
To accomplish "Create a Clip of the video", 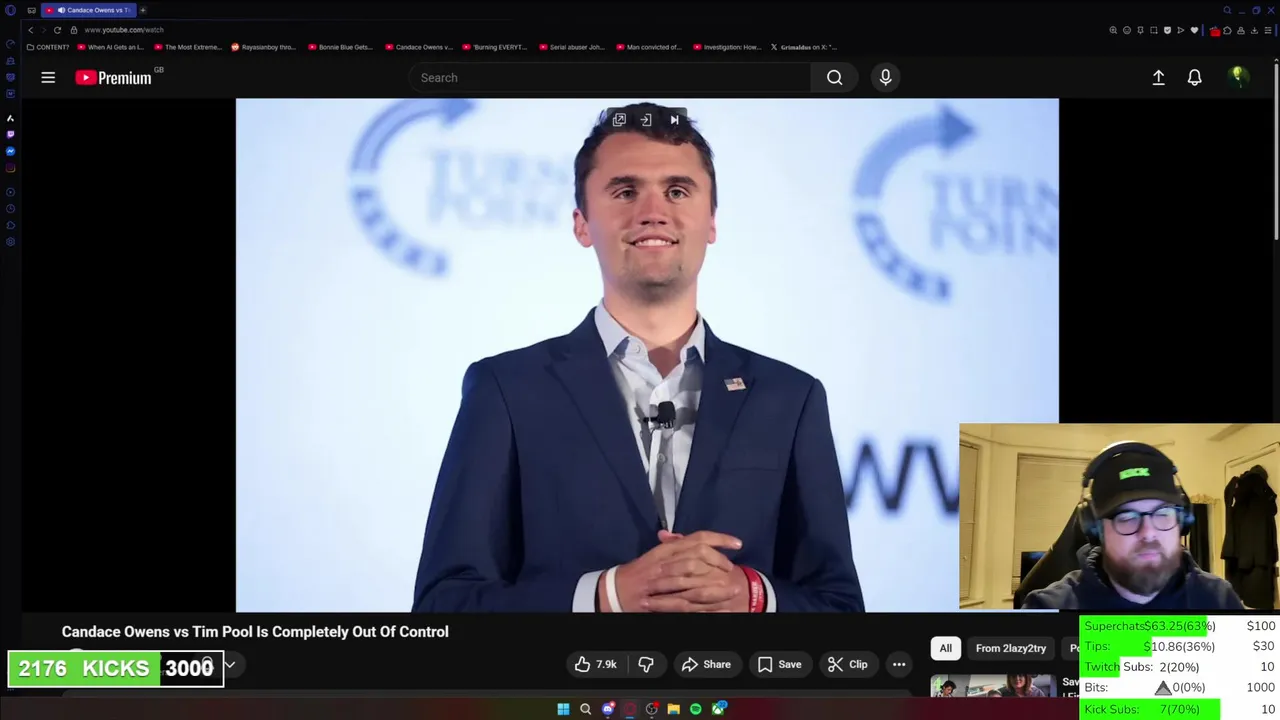I will 847,664.
